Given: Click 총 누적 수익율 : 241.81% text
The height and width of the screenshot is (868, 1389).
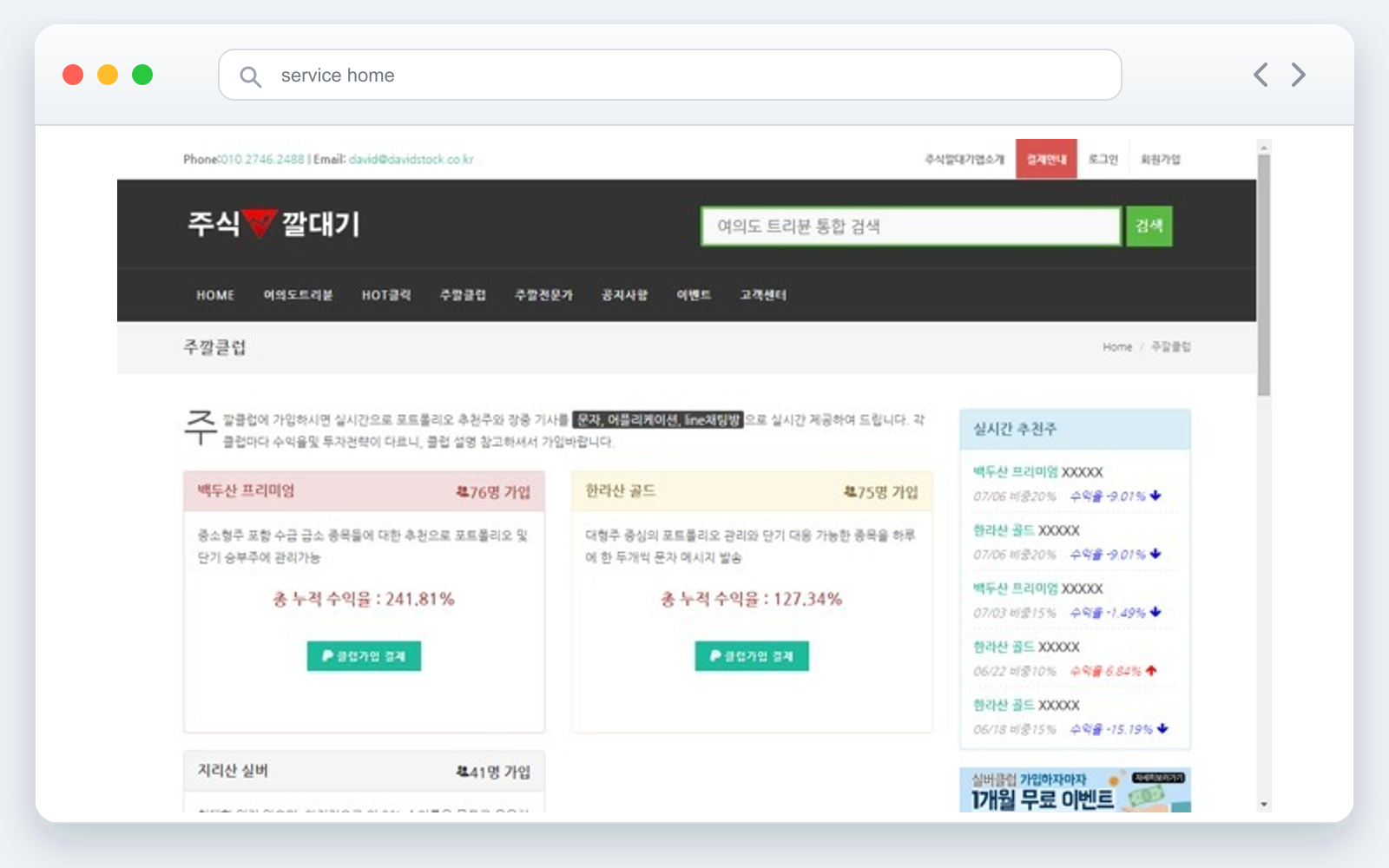Looking at the screenshot, I should (364, 599).
